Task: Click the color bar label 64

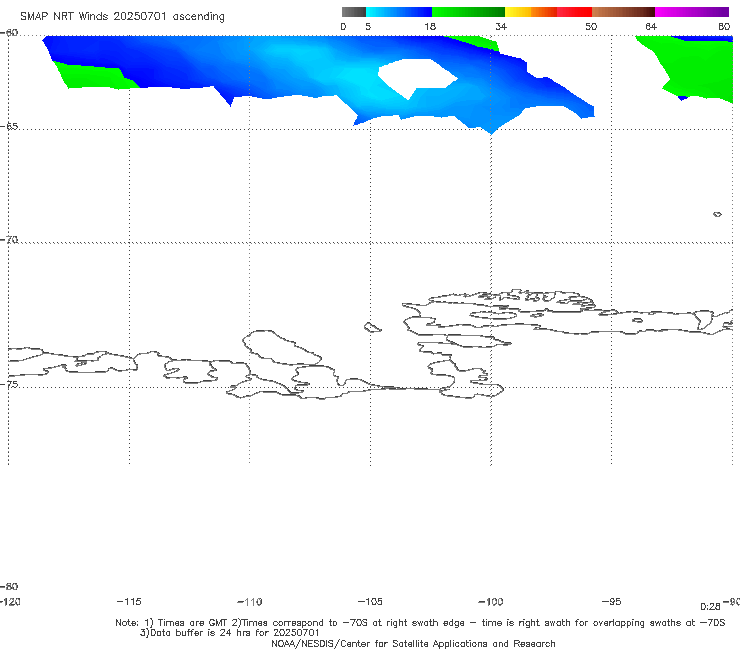Action: pyautogui.click(x=651, y=26)
